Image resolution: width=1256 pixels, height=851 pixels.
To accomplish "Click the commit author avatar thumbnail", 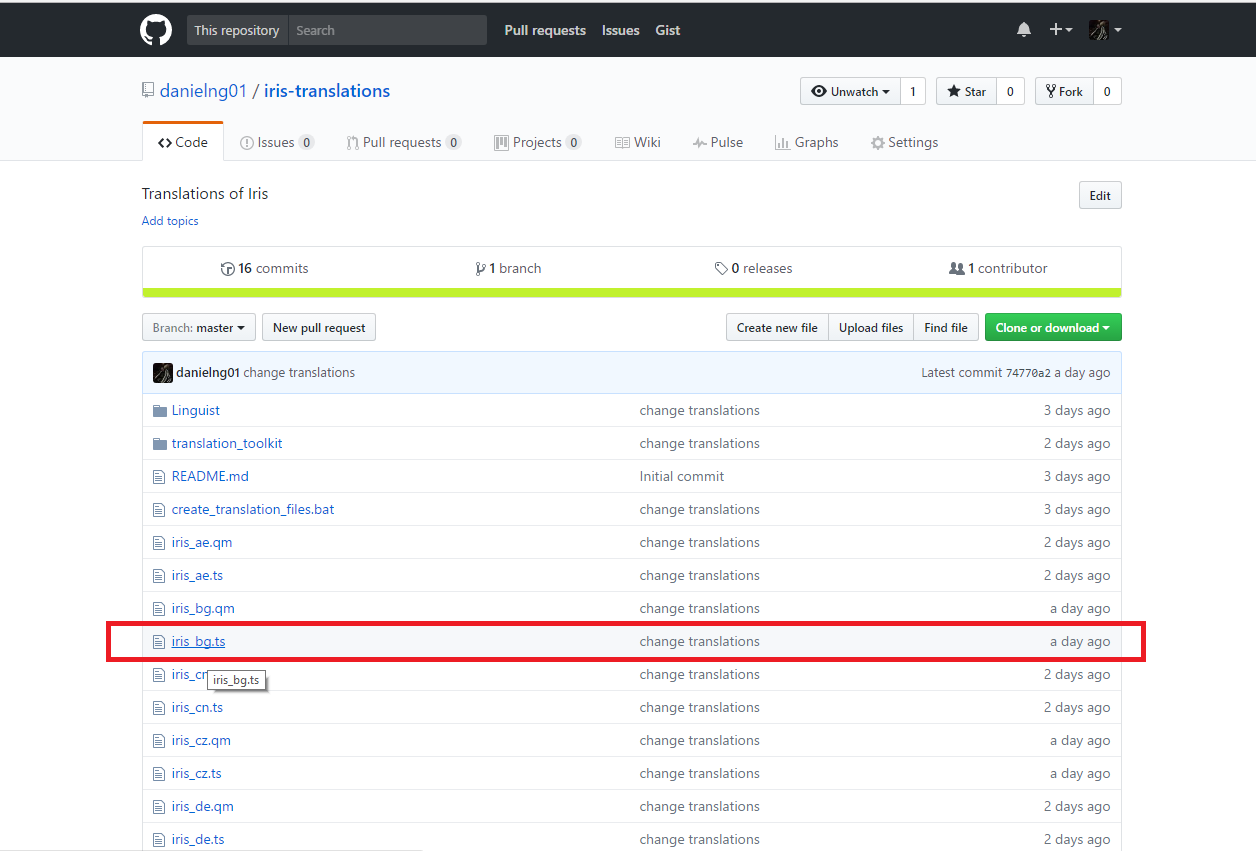I will [x=163, y=373].
